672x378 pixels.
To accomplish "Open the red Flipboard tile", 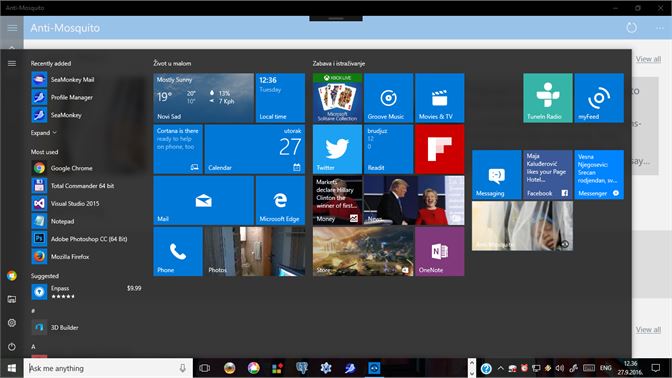I will [440, 149].
